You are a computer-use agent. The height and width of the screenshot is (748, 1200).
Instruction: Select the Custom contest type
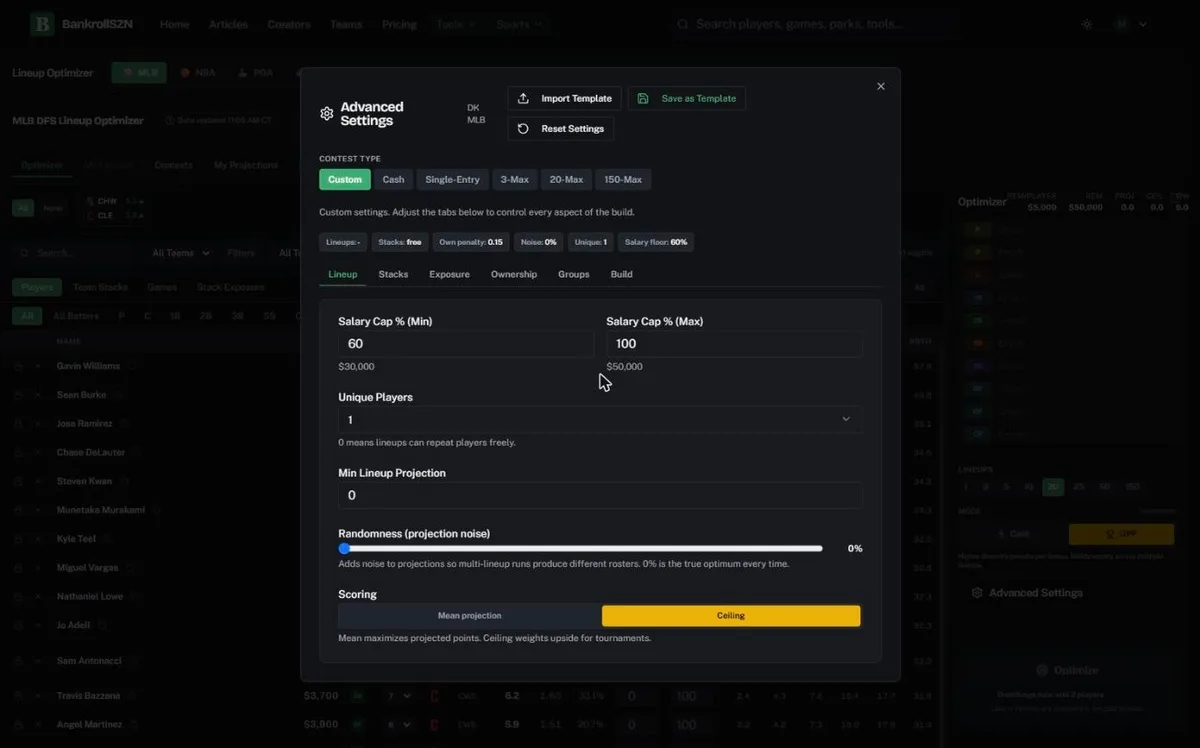(345, 179)
